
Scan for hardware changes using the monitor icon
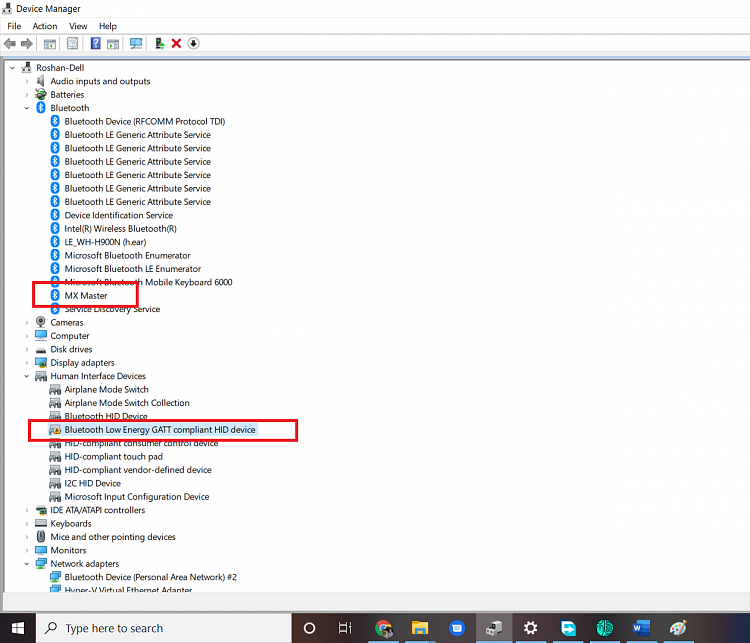[x=136, y=44]
